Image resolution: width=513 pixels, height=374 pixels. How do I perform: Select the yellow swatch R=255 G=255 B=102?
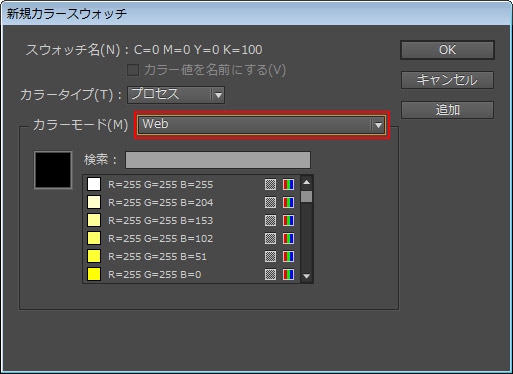94,238
